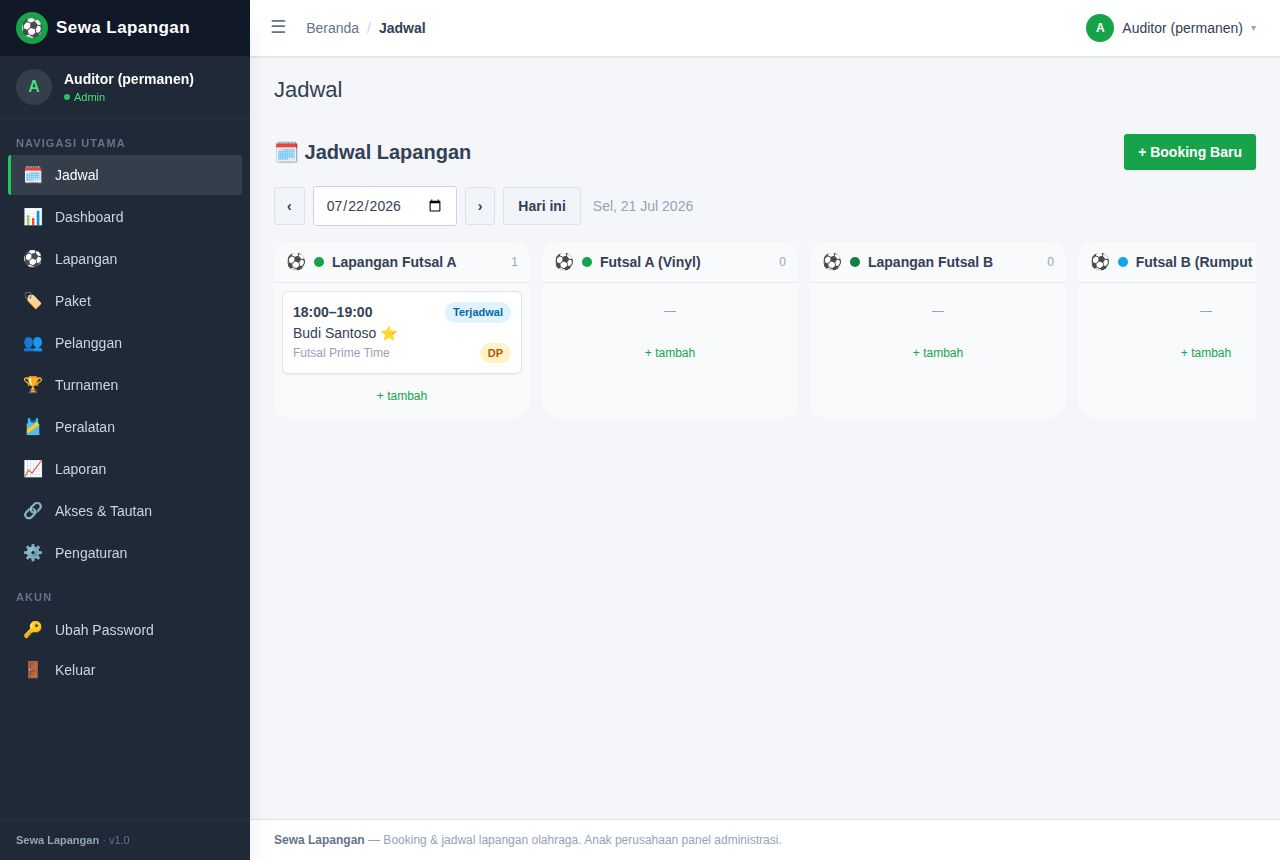The height and width of the screenshot is (860, 1280).
Task: Click the green status dot of Lapangan Futsal A
Action: [x=319, y=262]
